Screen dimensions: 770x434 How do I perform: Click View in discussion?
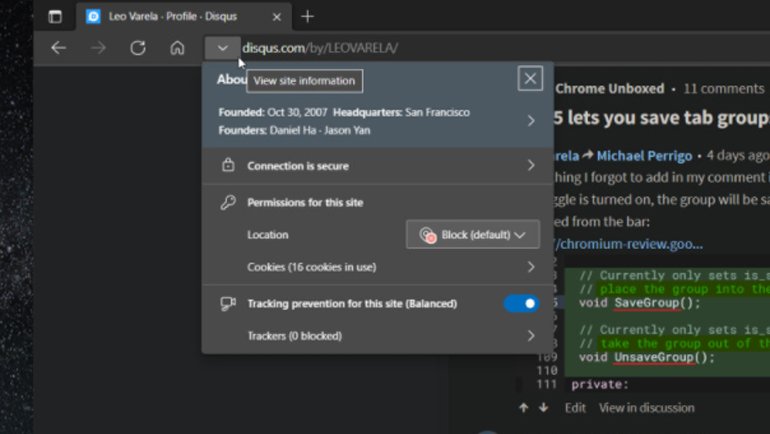click(646, 408)
